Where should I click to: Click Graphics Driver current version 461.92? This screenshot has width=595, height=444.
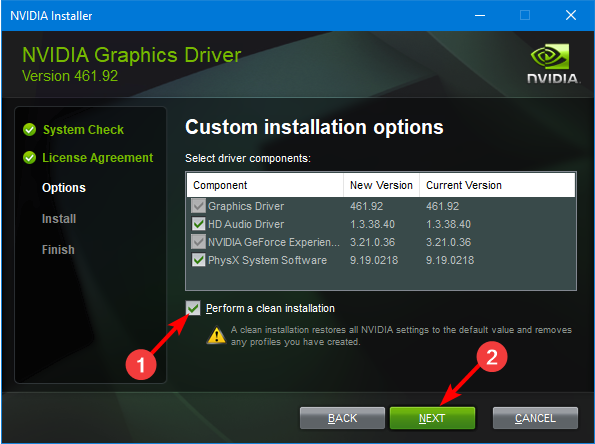pyautogui.click(x=442, y=206)
